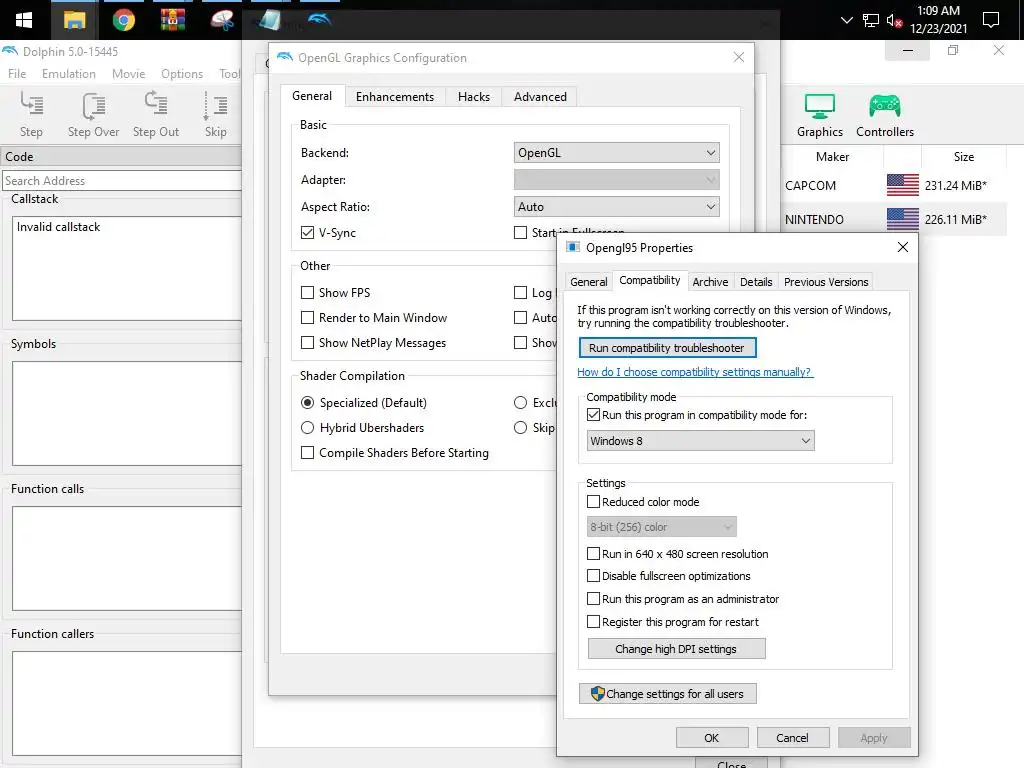1024x768 pixels.
Task: Click the Search Address field
Action: click(122, 180)
